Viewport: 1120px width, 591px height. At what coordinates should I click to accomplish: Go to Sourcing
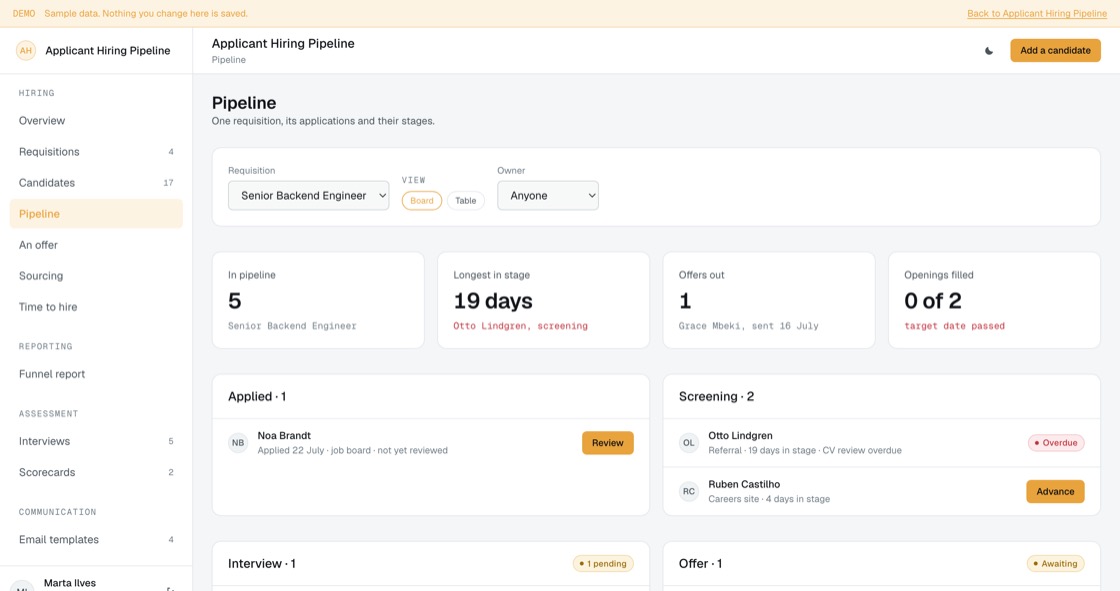(96, 276)
